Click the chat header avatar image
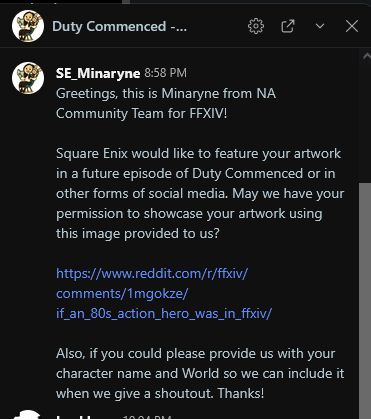This screenshot has width=371, height=419. click(x=28, y=26)
